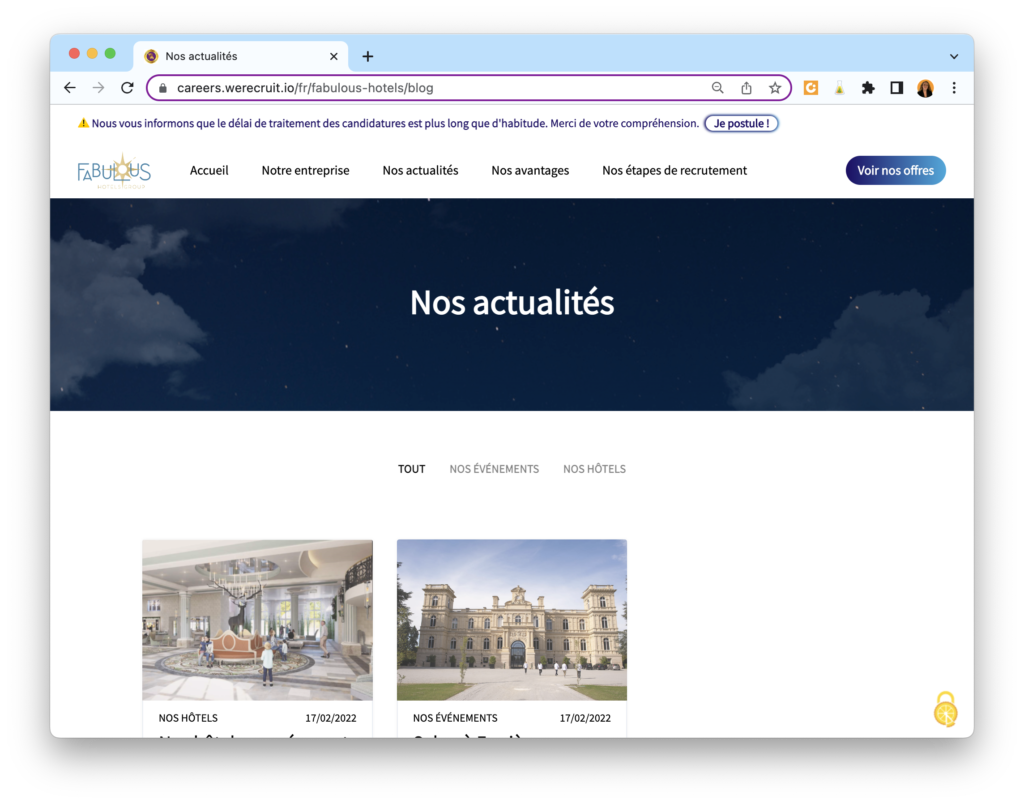Image resolution: width=1024 pixels, height=804 pixels.
Task: Maximize the window with the green button
Action: coord(110,54)
